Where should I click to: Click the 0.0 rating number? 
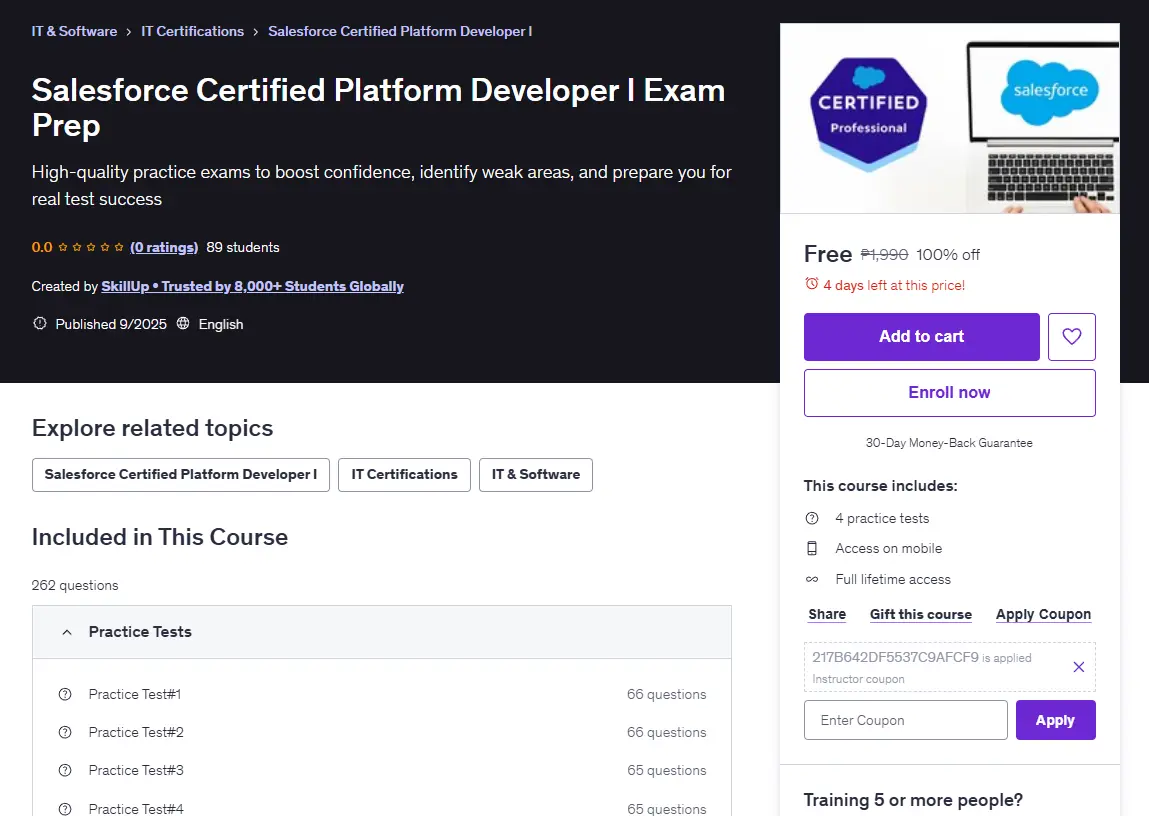pyautogui.click(x=42, y=247)
